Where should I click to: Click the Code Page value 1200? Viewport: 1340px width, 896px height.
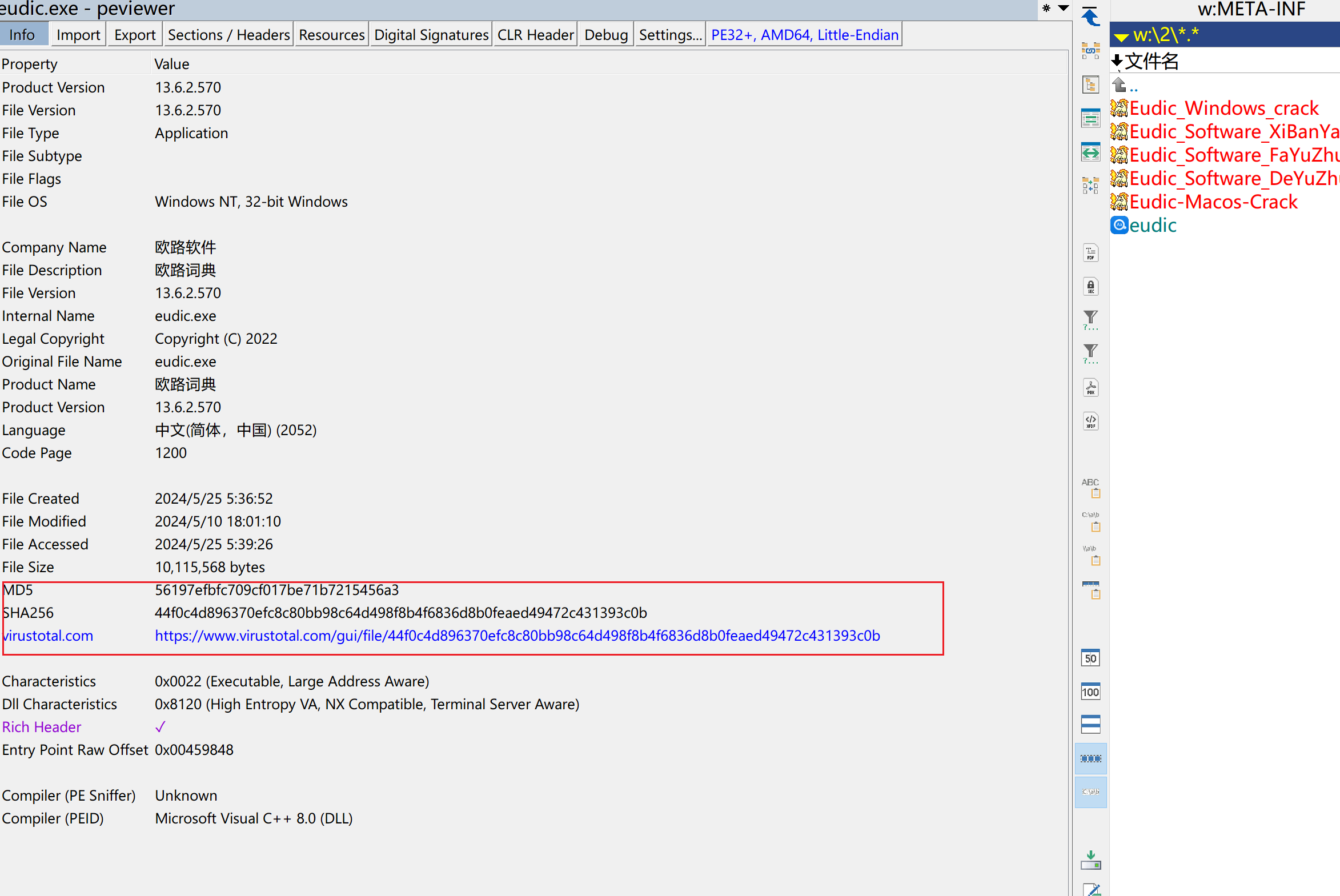tap(170, 453)
